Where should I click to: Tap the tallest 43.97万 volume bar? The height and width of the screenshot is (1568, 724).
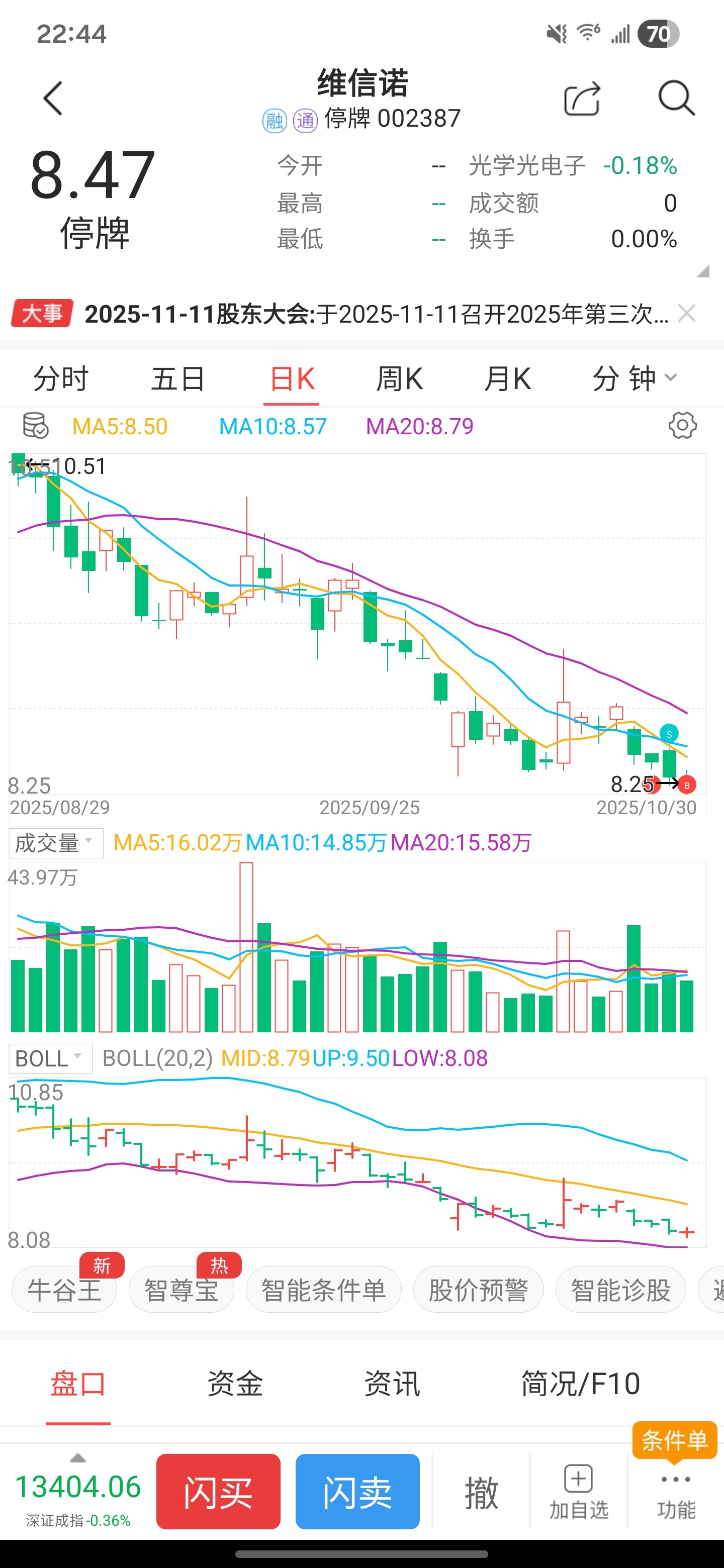coord(246,946)
